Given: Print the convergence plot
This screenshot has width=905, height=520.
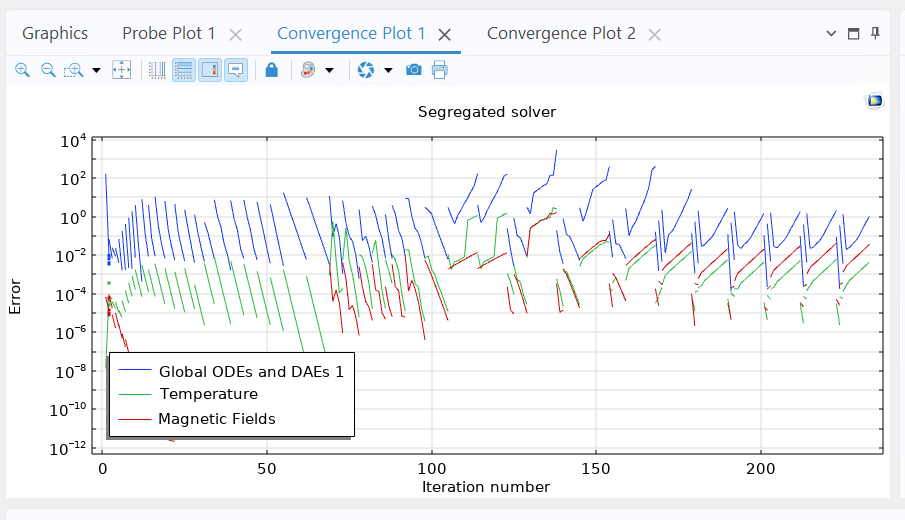Looking at the screenshot, I should 439,70.
